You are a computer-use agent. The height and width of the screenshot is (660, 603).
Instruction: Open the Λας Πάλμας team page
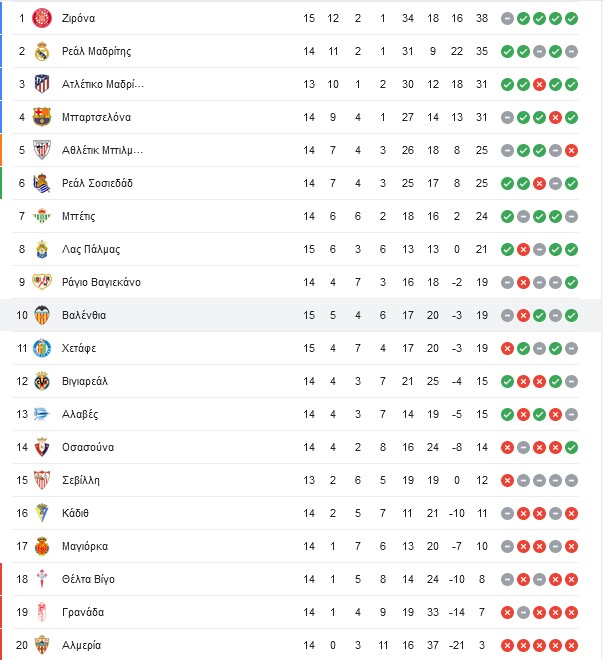click(x=91, y=249)
